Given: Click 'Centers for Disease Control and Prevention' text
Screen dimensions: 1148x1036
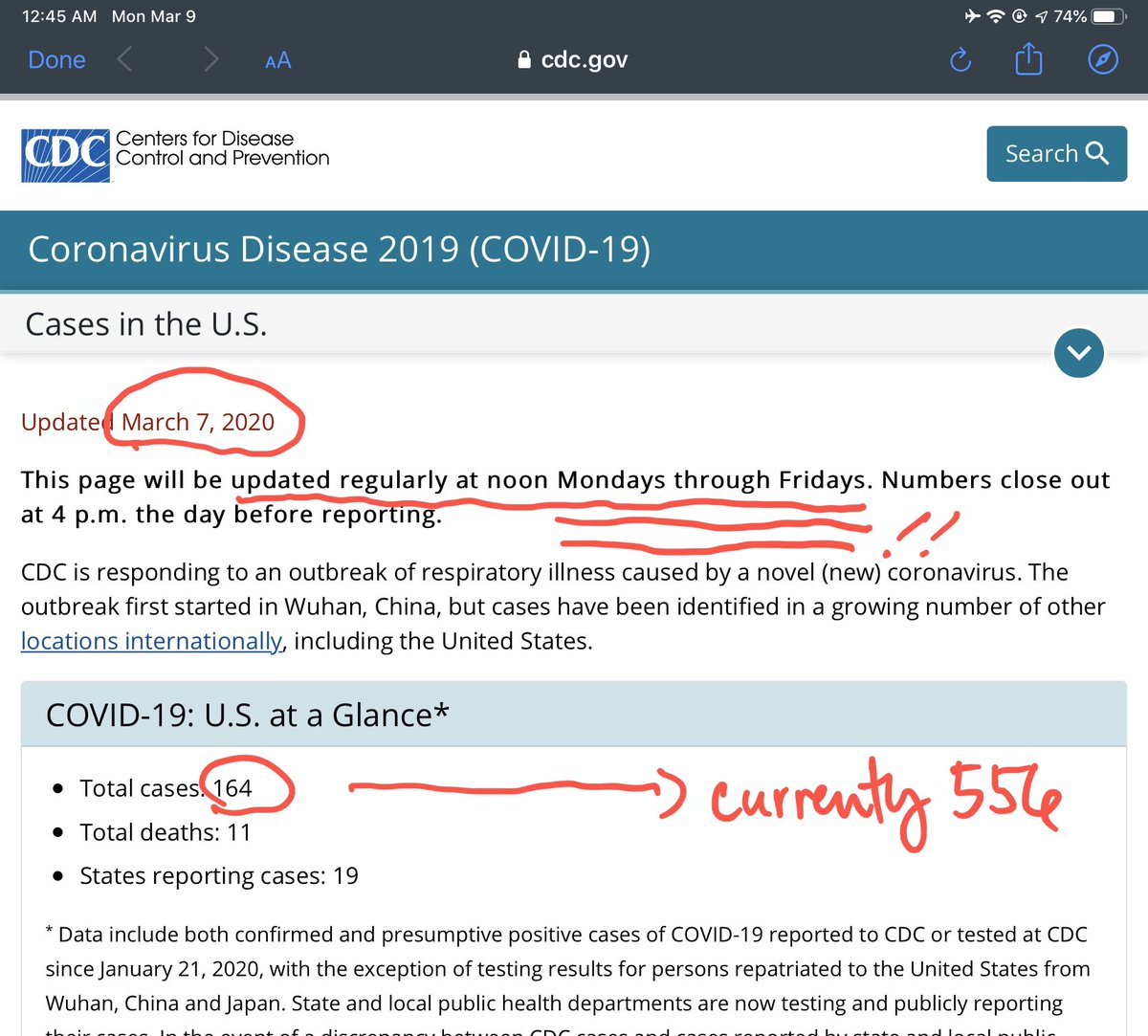Looking at the screenshot, I should (x=222, y=148).
